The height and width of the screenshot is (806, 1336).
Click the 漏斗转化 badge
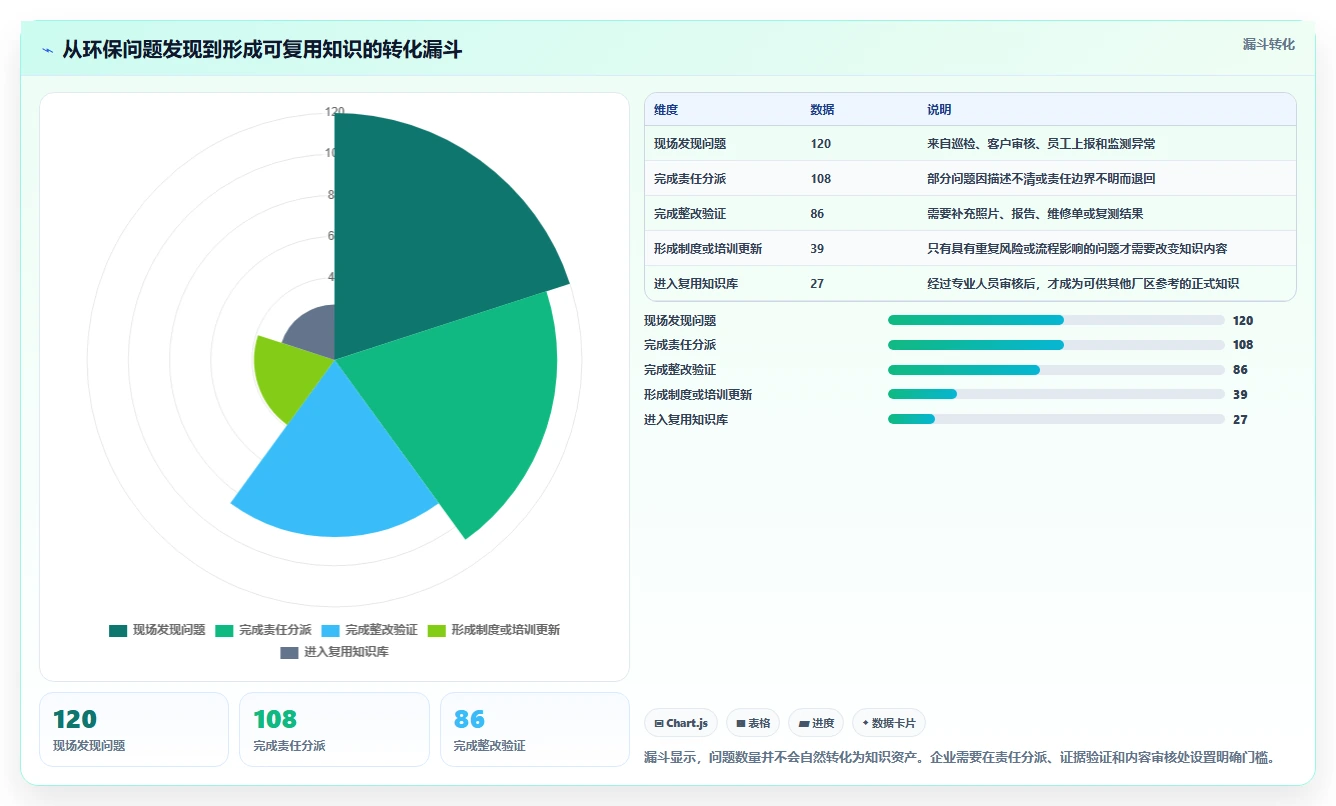click(1268, 44)
